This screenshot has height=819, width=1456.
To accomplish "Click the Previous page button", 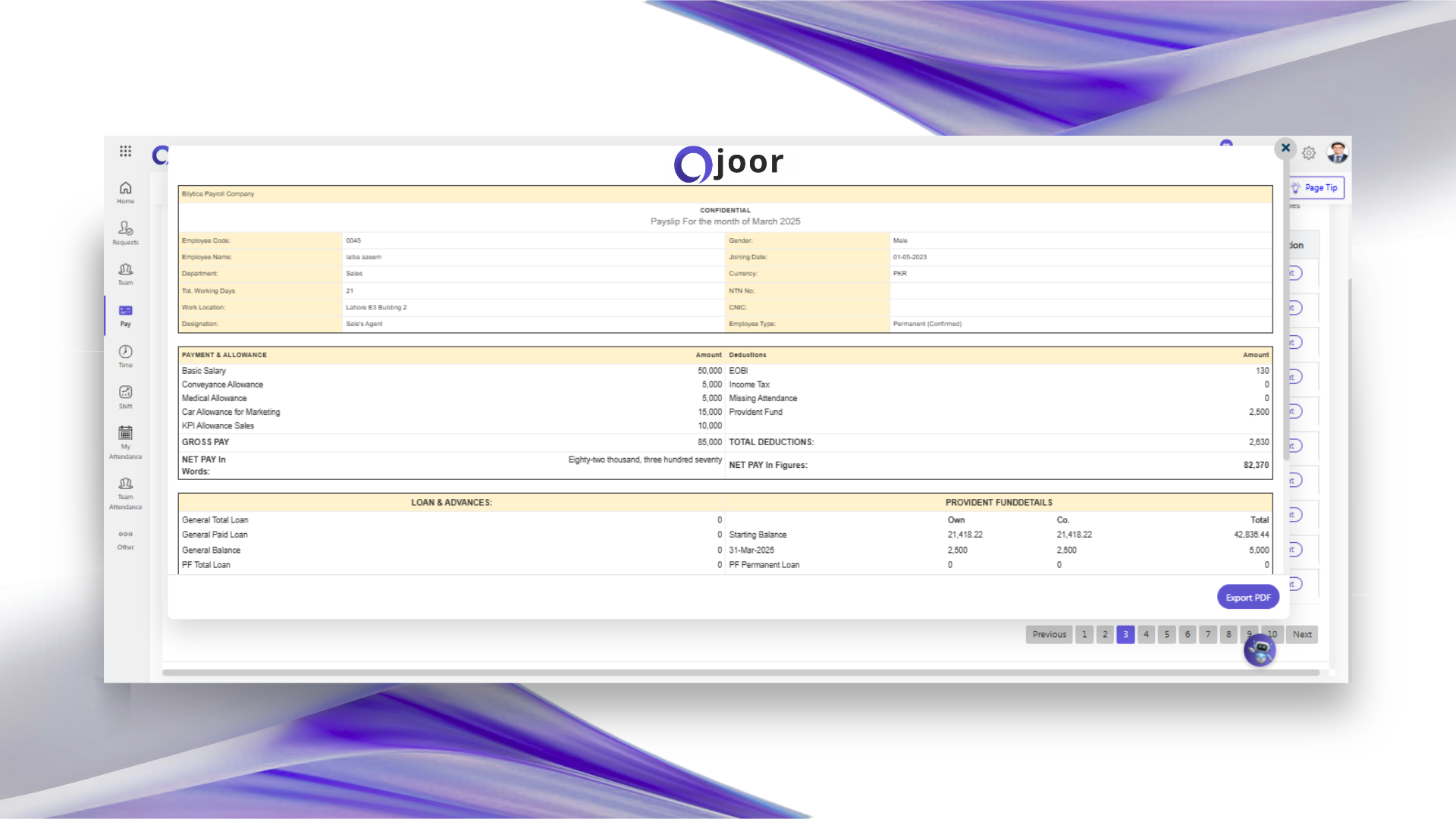I will (x=1049, y=635).
